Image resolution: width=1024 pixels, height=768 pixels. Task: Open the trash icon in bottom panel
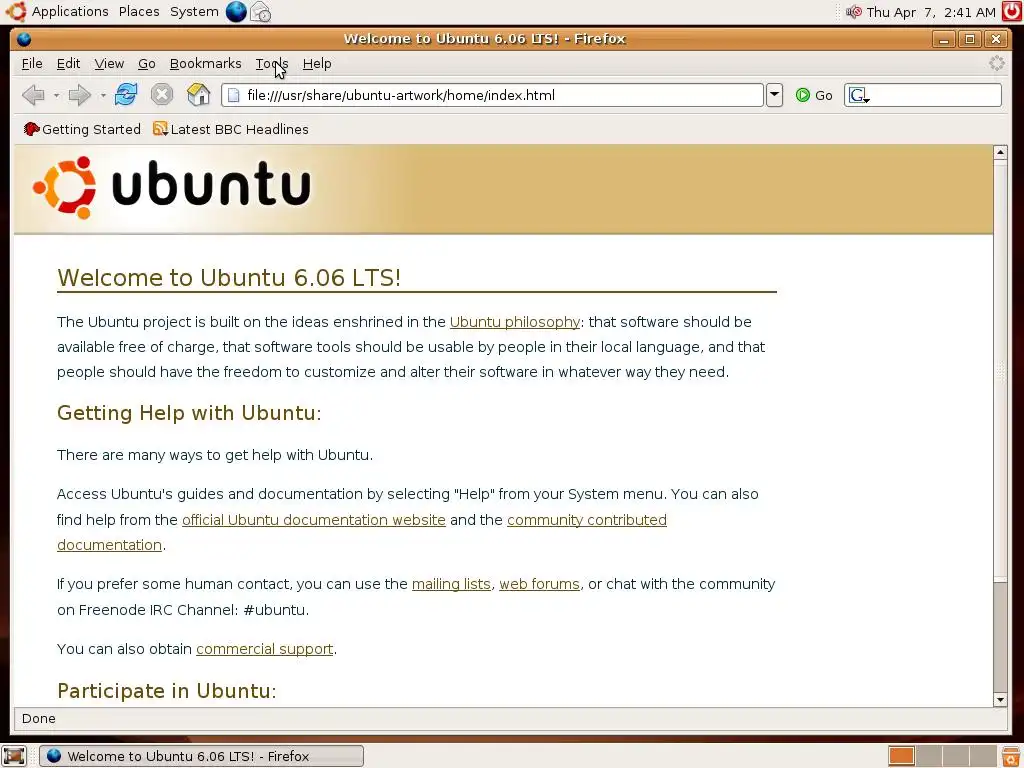(1011, 756)
